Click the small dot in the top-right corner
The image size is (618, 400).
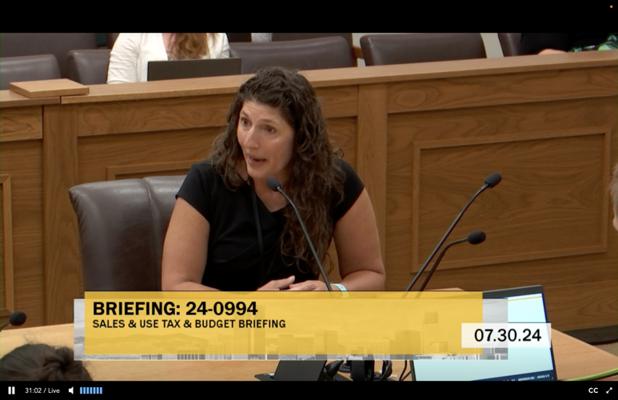612,6
